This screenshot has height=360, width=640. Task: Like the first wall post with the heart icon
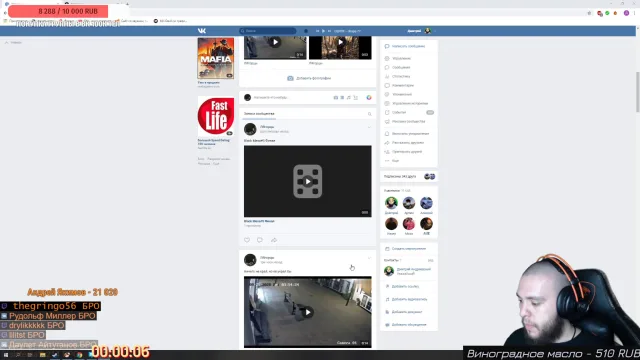point(247,240)
